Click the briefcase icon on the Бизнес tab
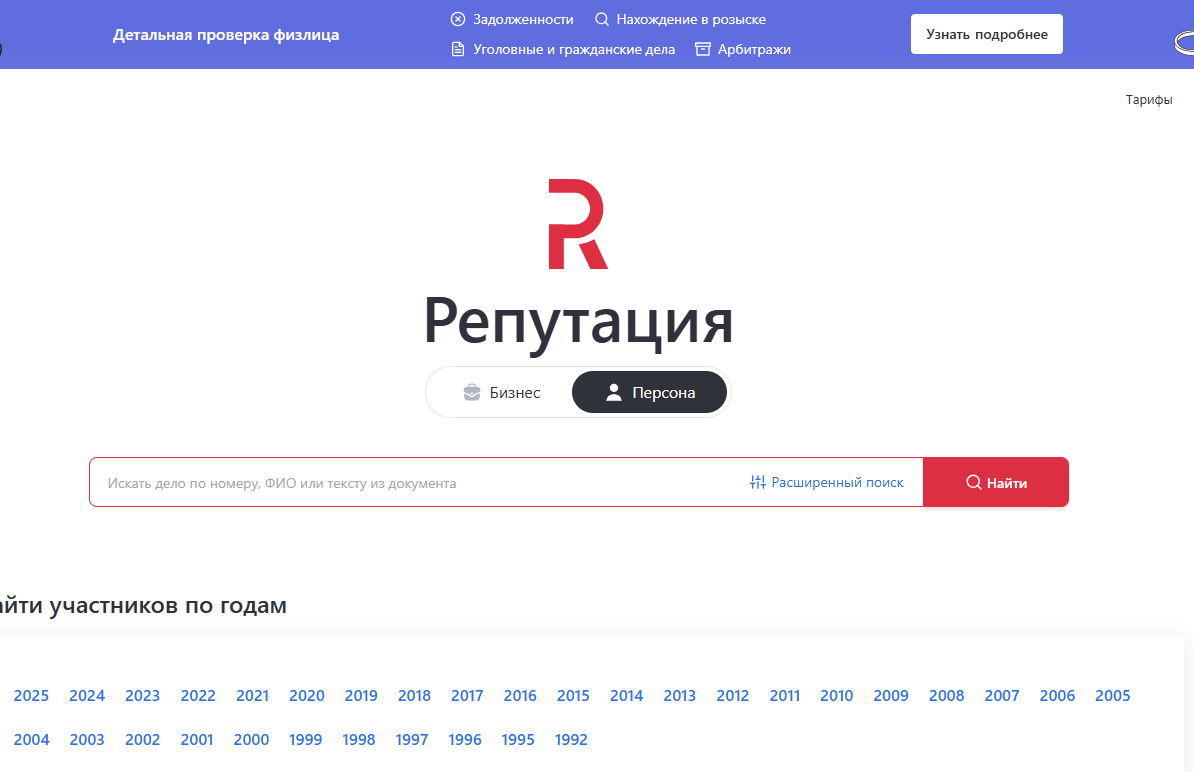Viewport: 1194px width, 772px height. 471,392
